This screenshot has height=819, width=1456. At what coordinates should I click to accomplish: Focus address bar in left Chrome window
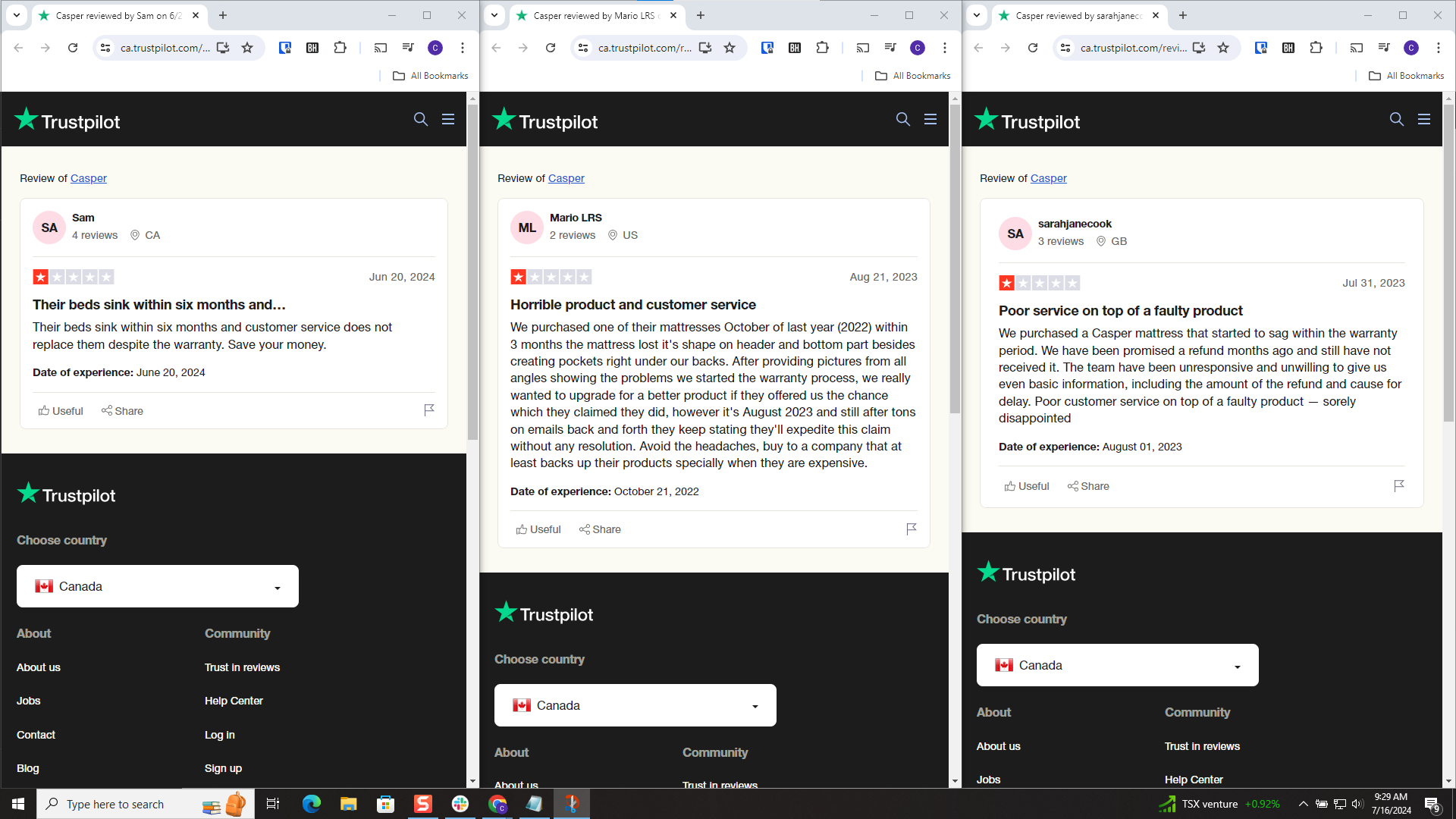[x=165, y=48]
